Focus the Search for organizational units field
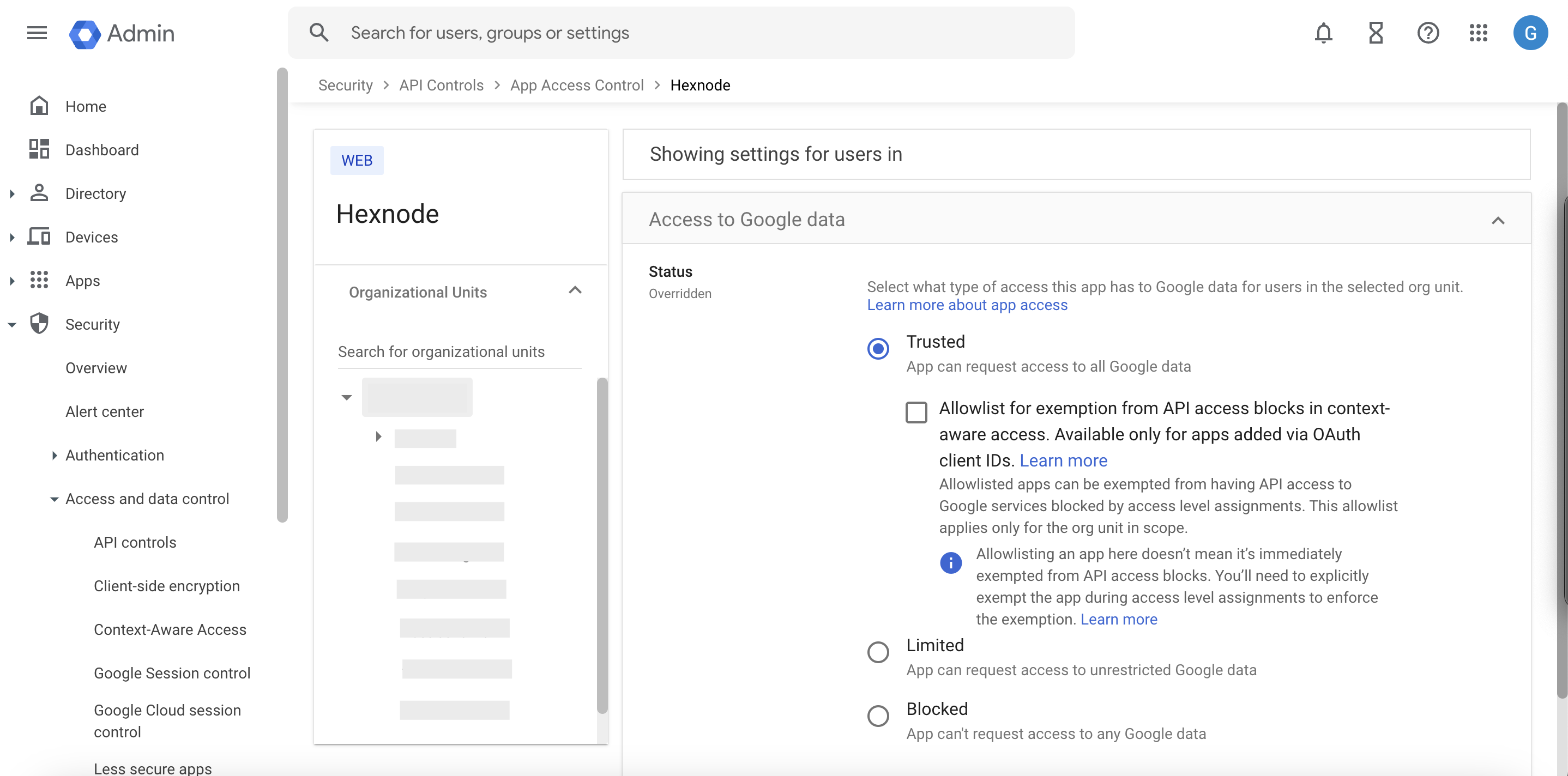 point(460,352)
